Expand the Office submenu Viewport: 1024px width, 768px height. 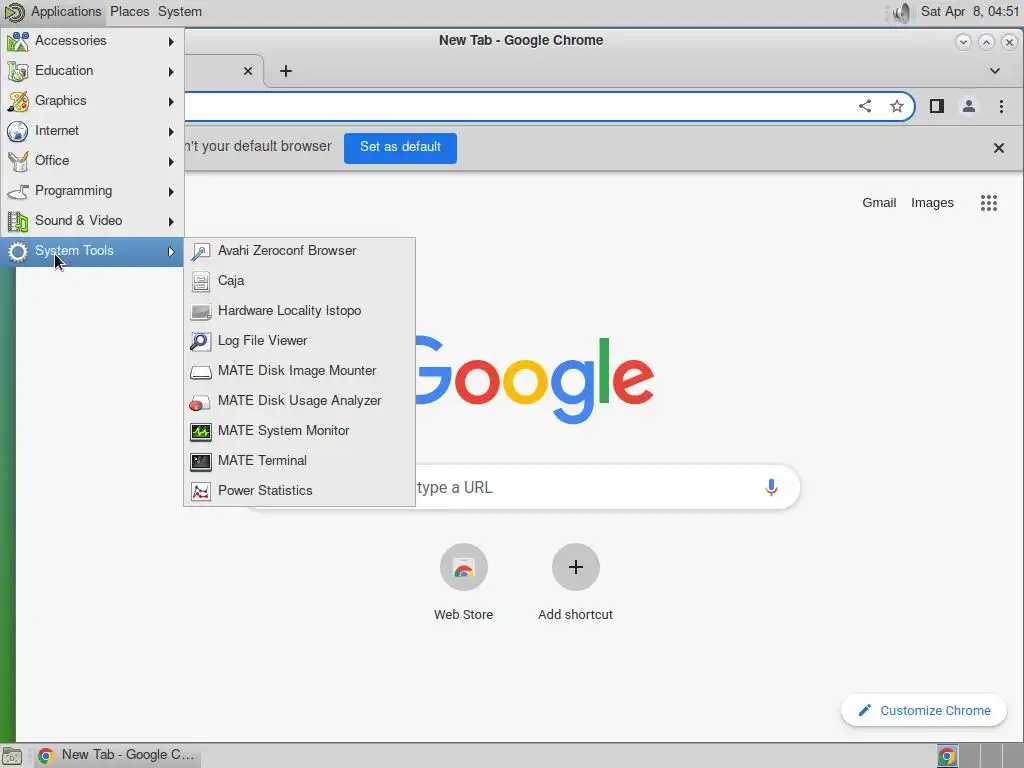[92, 161]
